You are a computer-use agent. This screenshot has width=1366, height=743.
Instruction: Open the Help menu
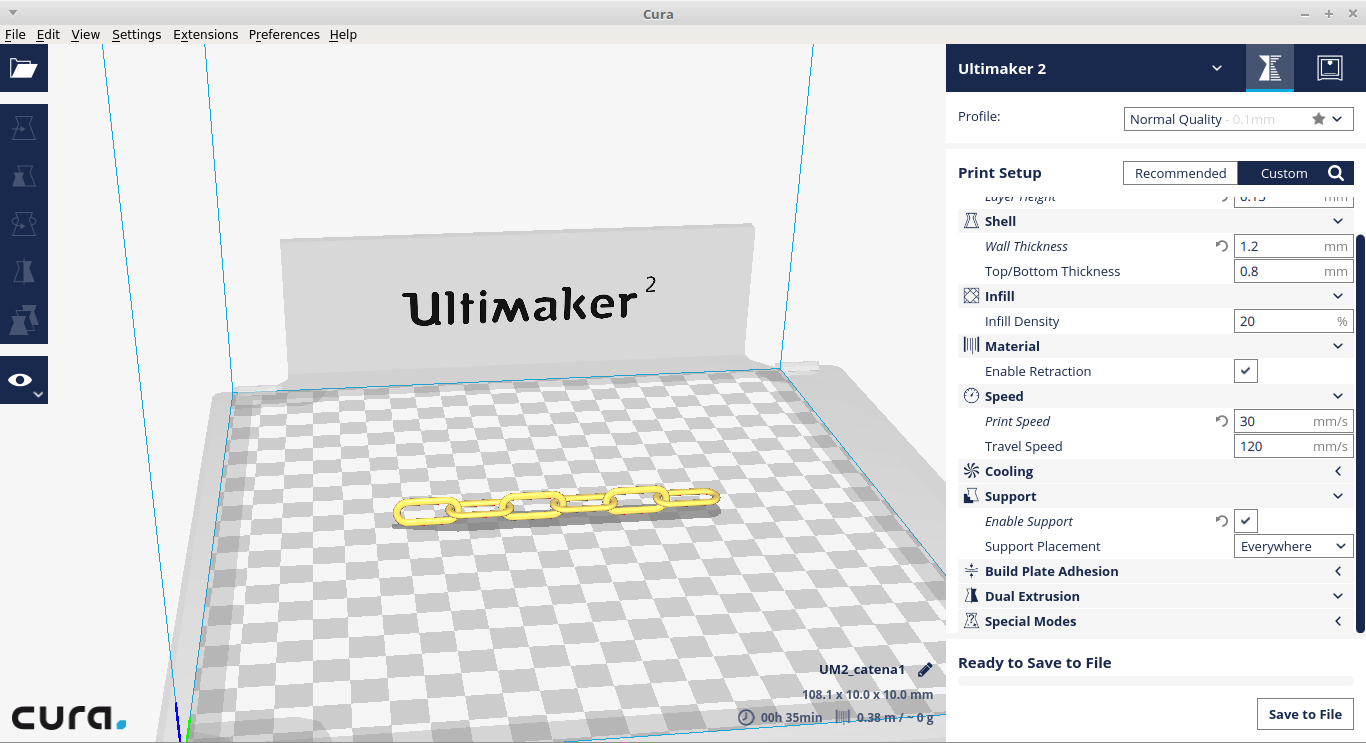(x=343, y=34)
